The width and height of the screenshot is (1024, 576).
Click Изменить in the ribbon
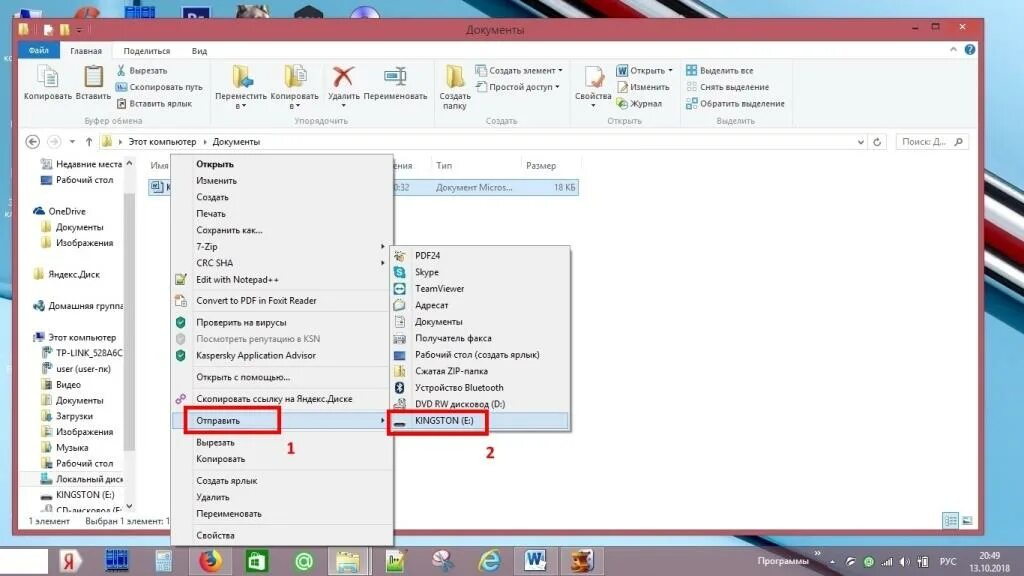pyautogui.click(x=644, y=87)
